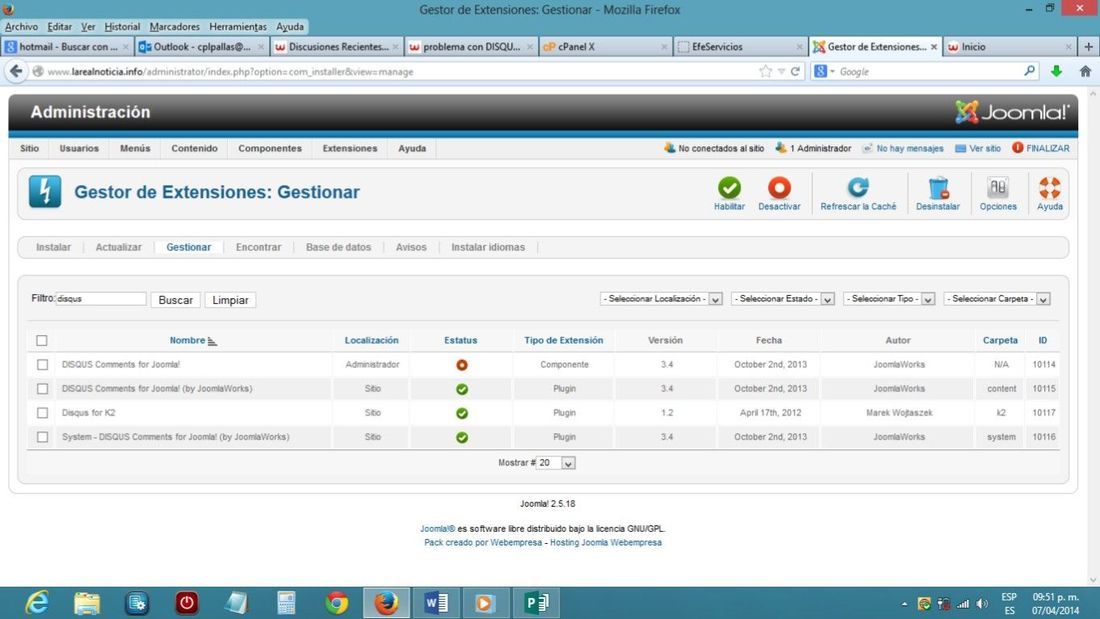The width and height of the screenshot is (1100, 619).
Task: Open the address bar history dropdown arrow
Action: tap(781, 72)
